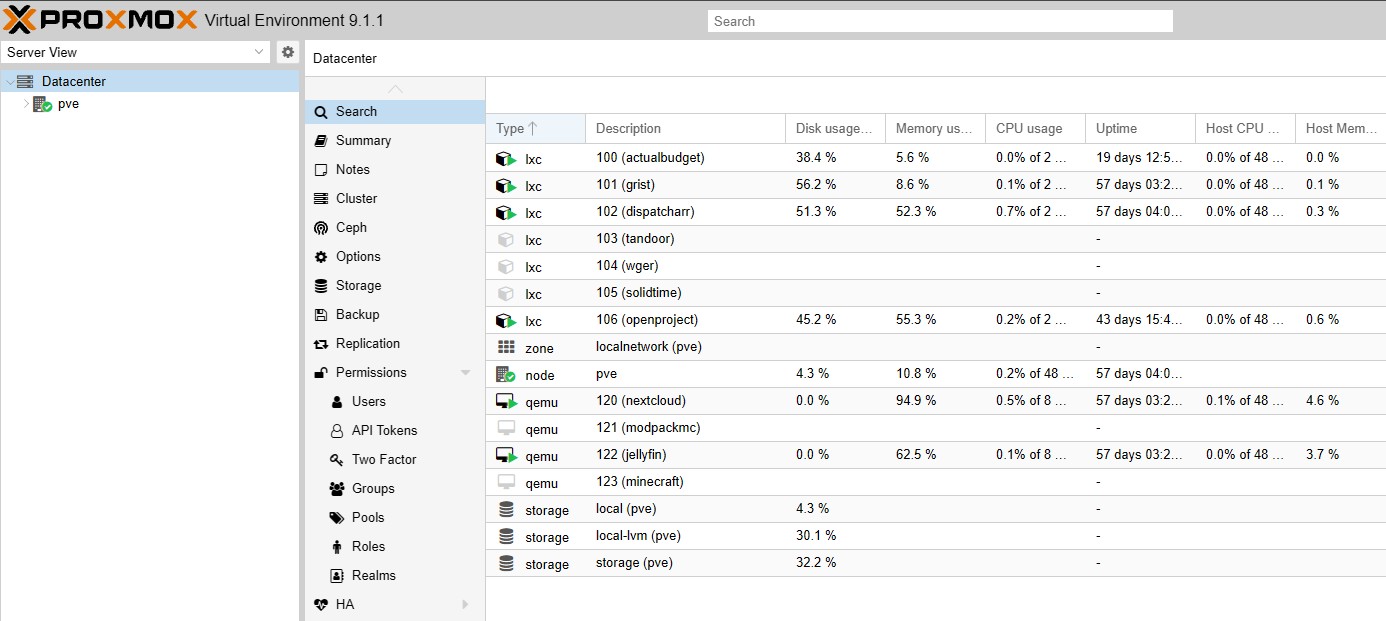Click the top Search input field
The width and height of the screenshot is (1386, 621).
pyautogui.click(x=940, y=21)
